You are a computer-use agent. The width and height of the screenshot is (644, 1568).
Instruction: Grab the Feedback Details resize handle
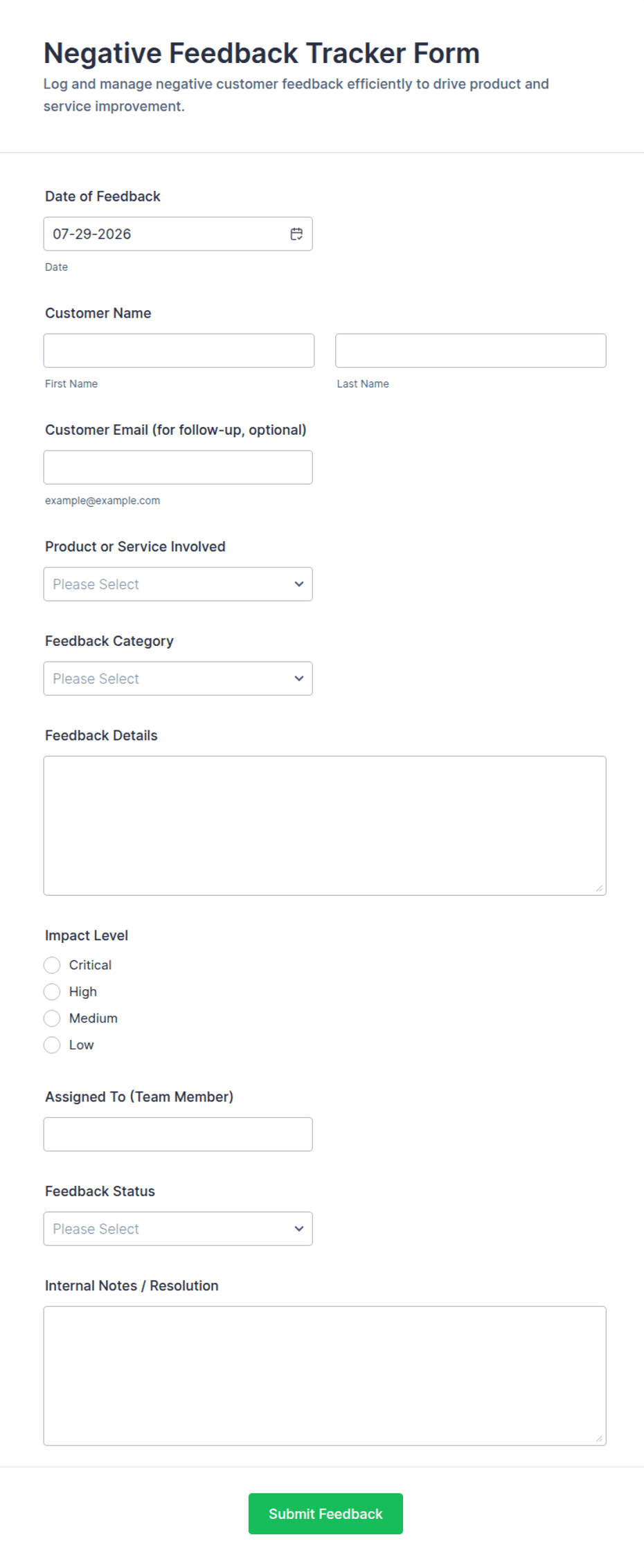(600, 889)
